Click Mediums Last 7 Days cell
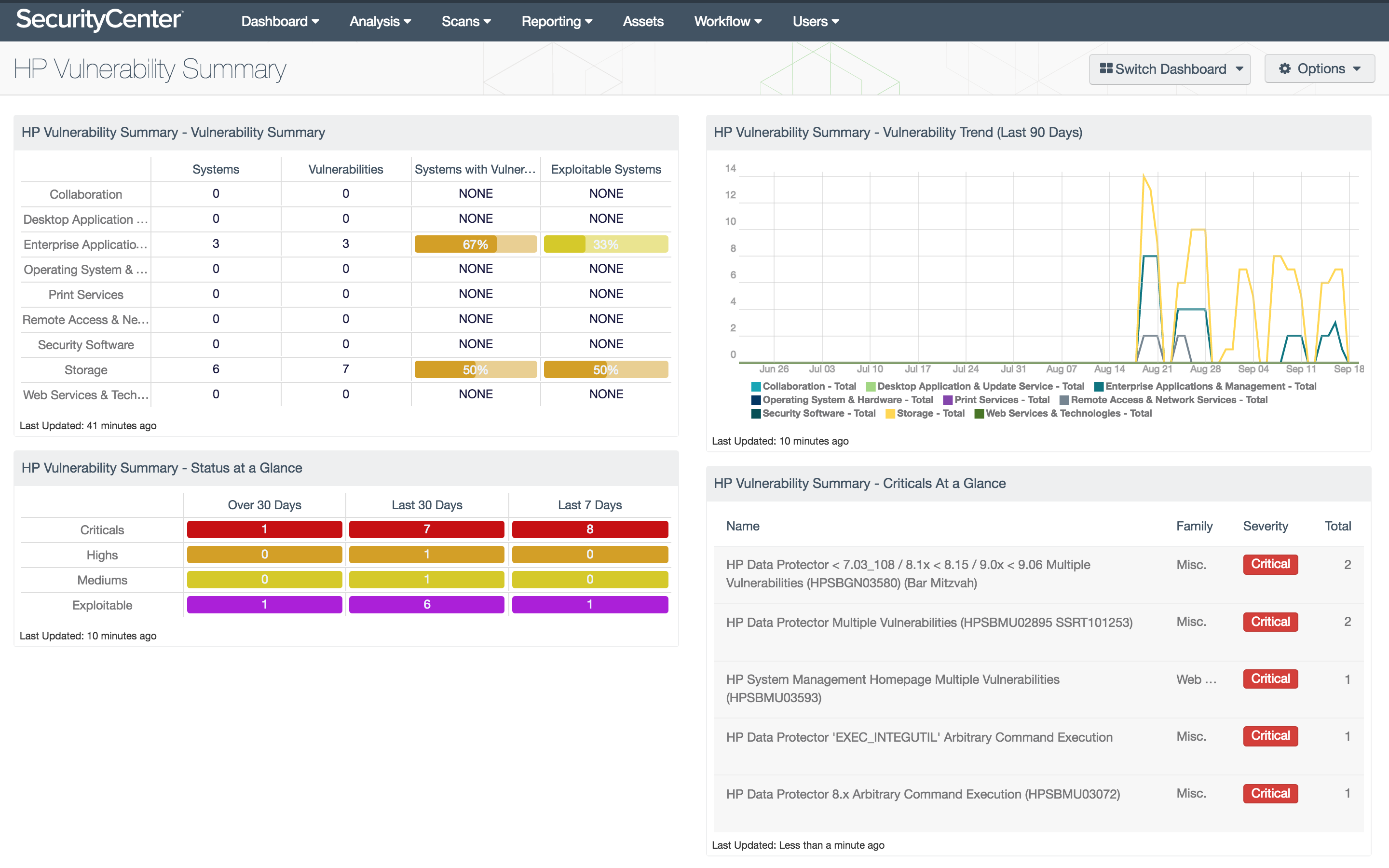This screenshot has width=1389, height=868. click(590, 579)
